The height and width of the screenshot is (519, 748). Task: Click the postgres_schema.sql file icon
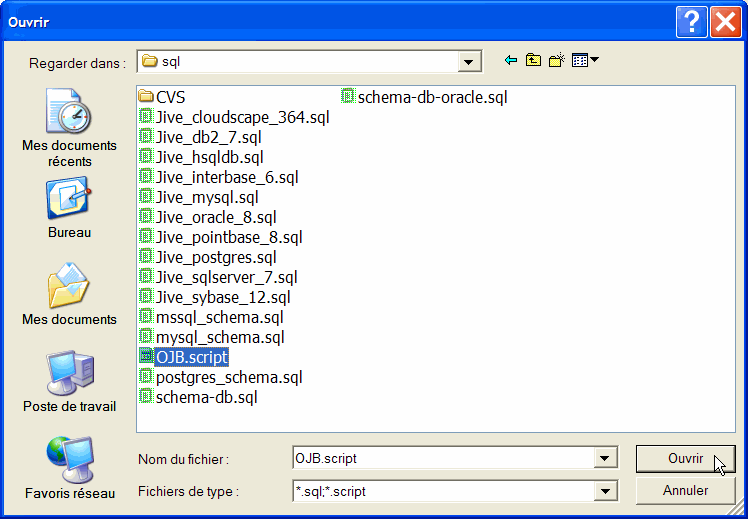pos(145,377)
